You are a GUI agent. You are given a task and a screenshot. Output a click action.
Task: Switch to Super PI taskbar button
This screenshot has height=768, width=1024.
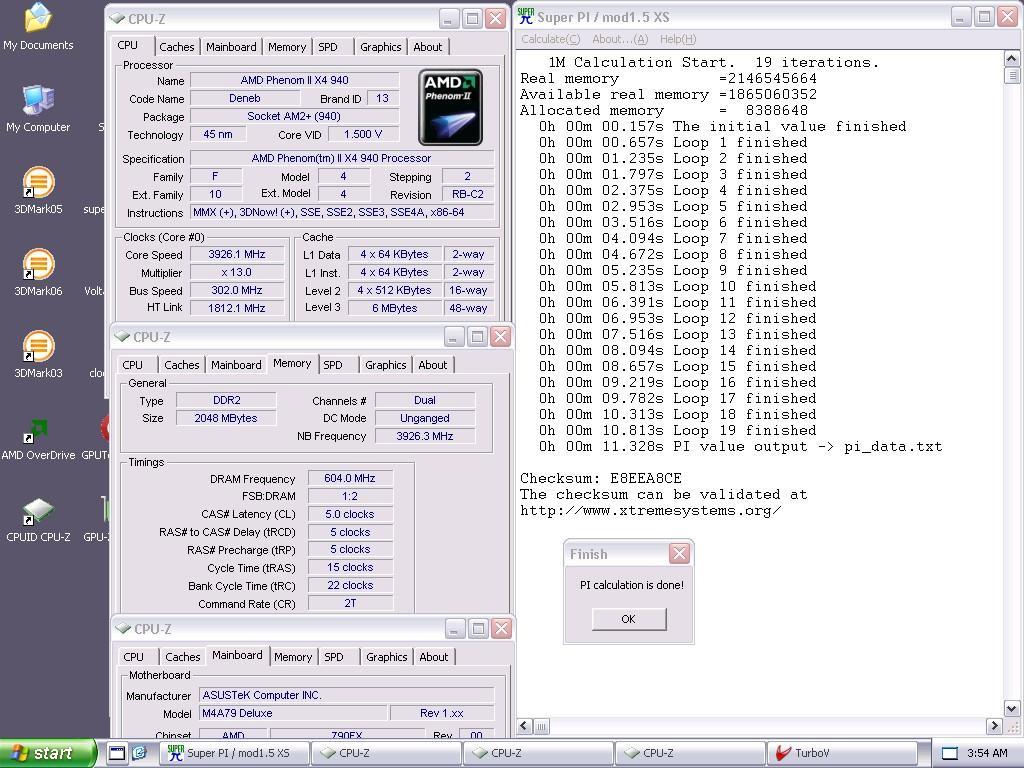coord(234,753)
